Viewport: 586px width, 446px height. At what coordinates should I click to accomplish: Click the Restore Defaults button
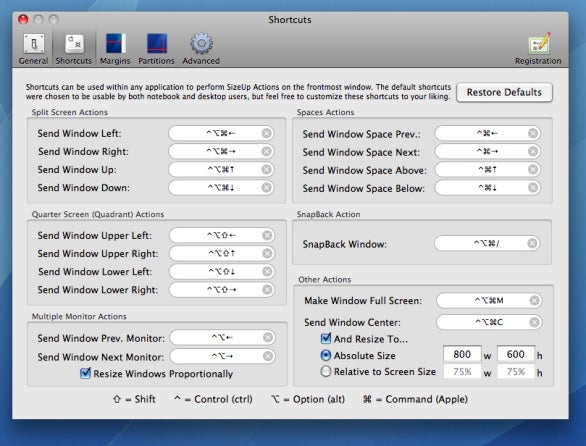pos(504,92)
